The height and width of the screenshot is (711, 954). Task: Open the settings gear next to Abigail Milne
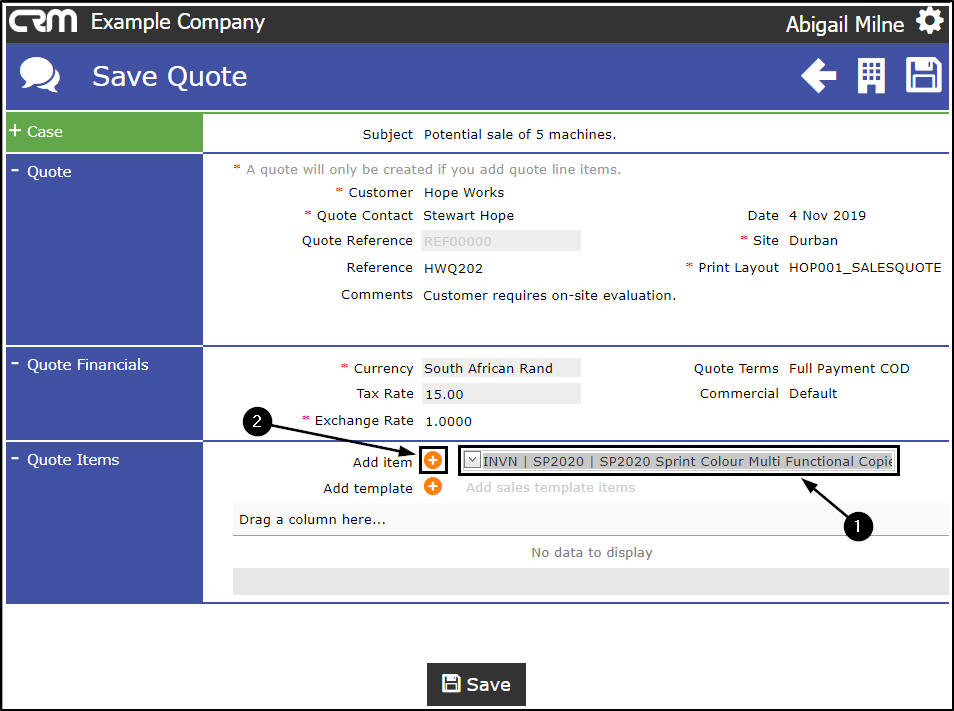930,21
